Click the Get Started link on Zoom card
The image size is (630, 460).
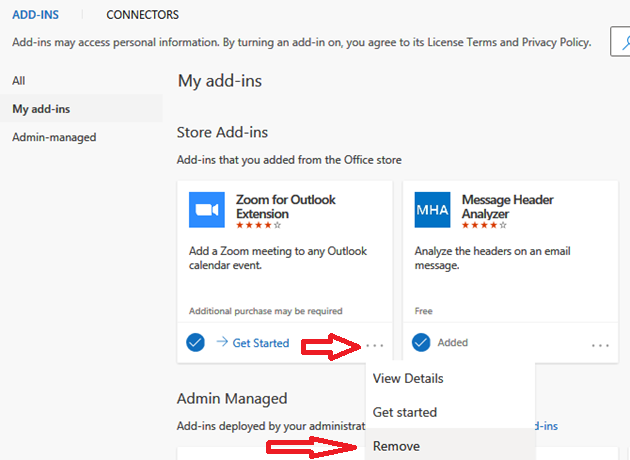260,343
